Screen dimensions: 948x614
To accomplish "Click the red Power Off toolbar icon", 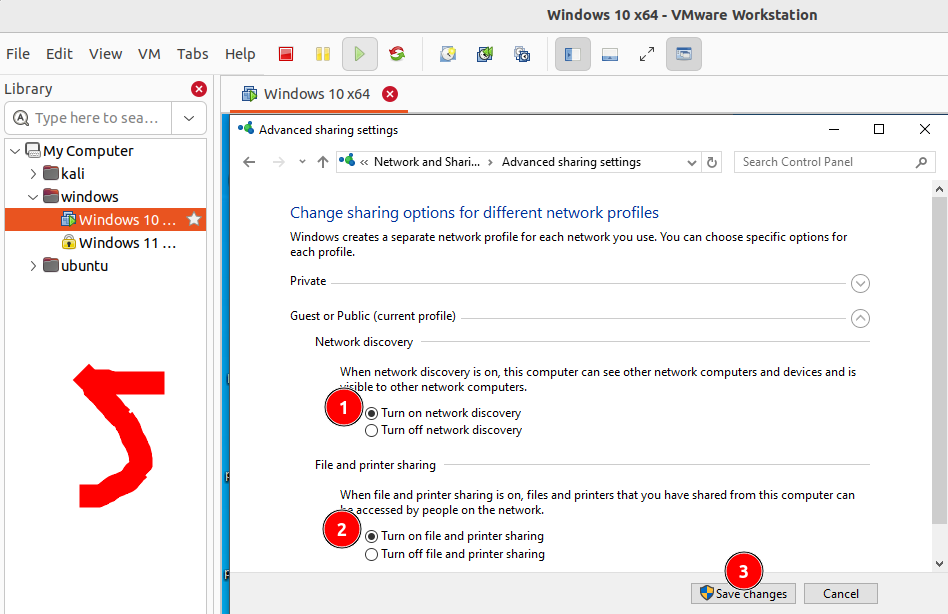I will tap(286, 54).
